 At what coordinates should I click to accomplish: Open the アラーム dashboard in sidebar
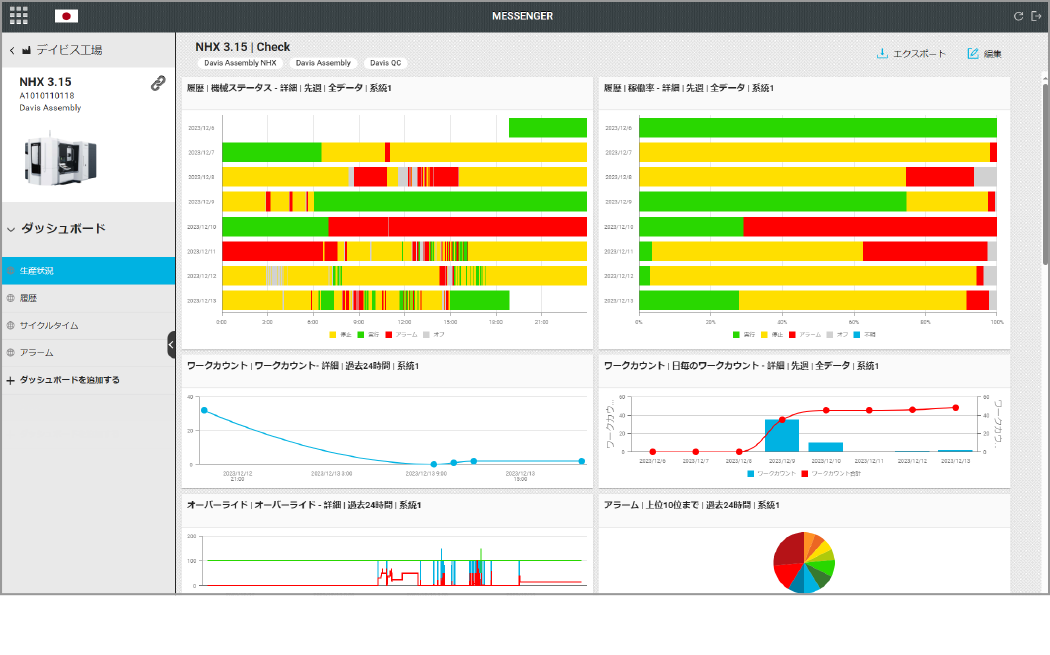point(88,352)
